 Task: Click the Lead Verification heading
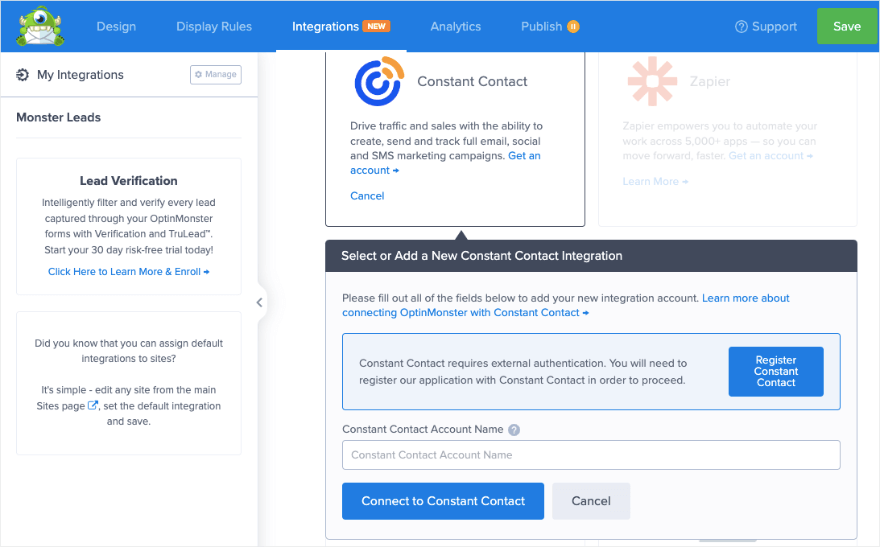[129, 181]
